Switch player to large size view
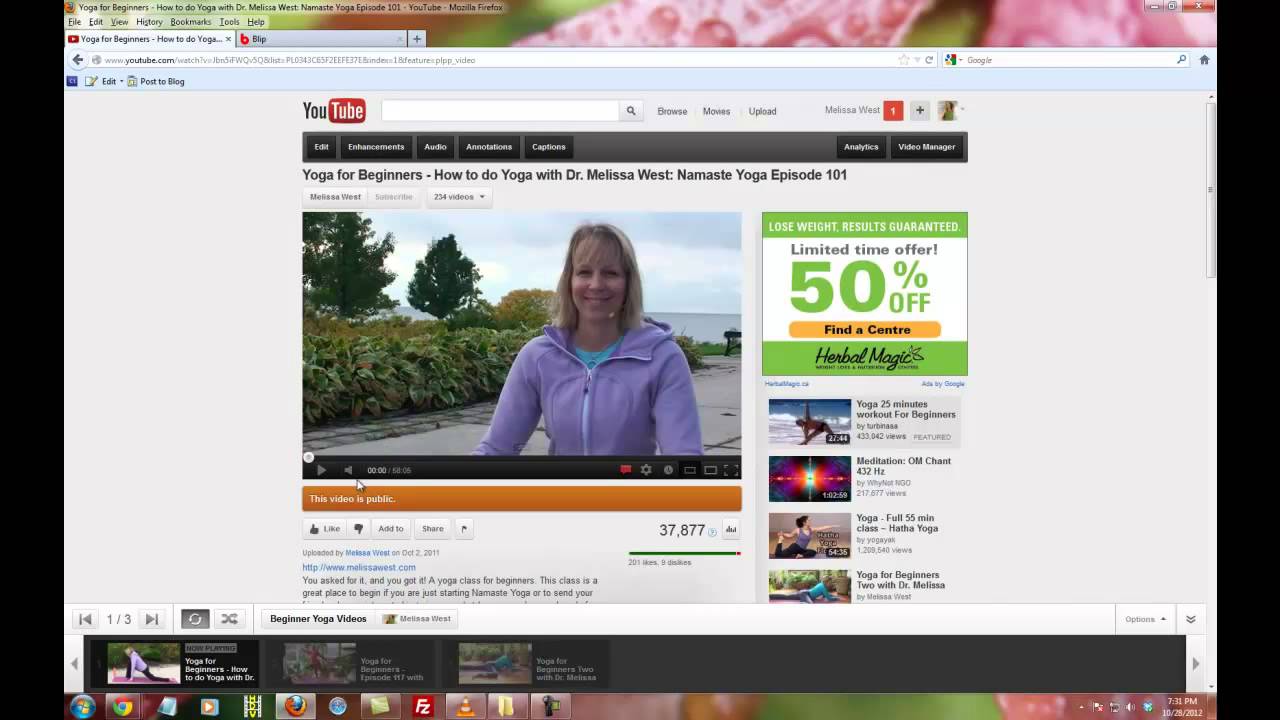 pyautogui.click(x=710, y=470)
